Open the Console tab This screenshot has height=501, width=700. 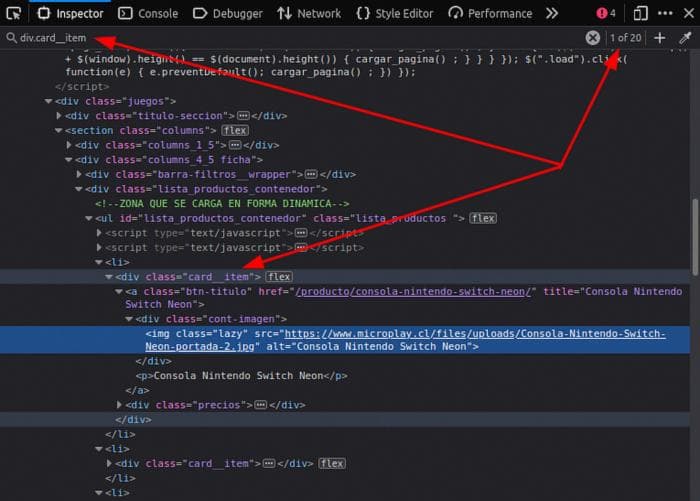pos(148,13)
